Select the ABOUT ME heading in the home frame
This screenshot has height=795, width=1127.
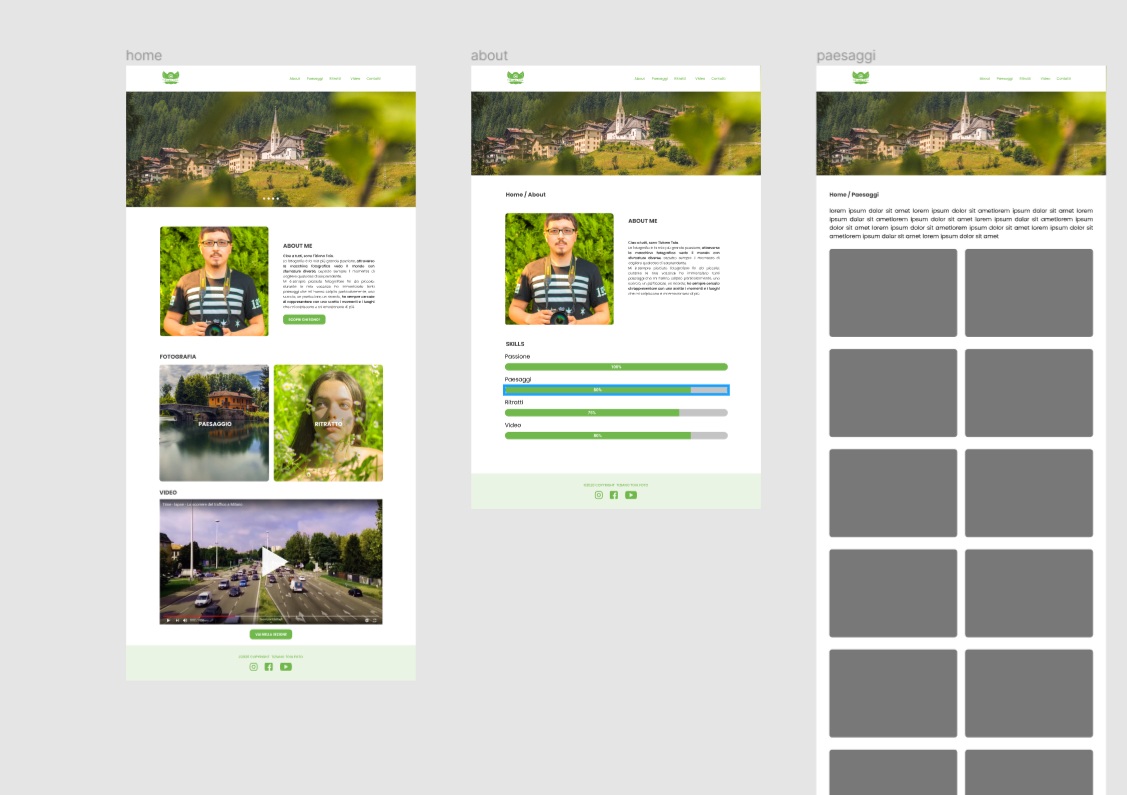coord(298,246)
